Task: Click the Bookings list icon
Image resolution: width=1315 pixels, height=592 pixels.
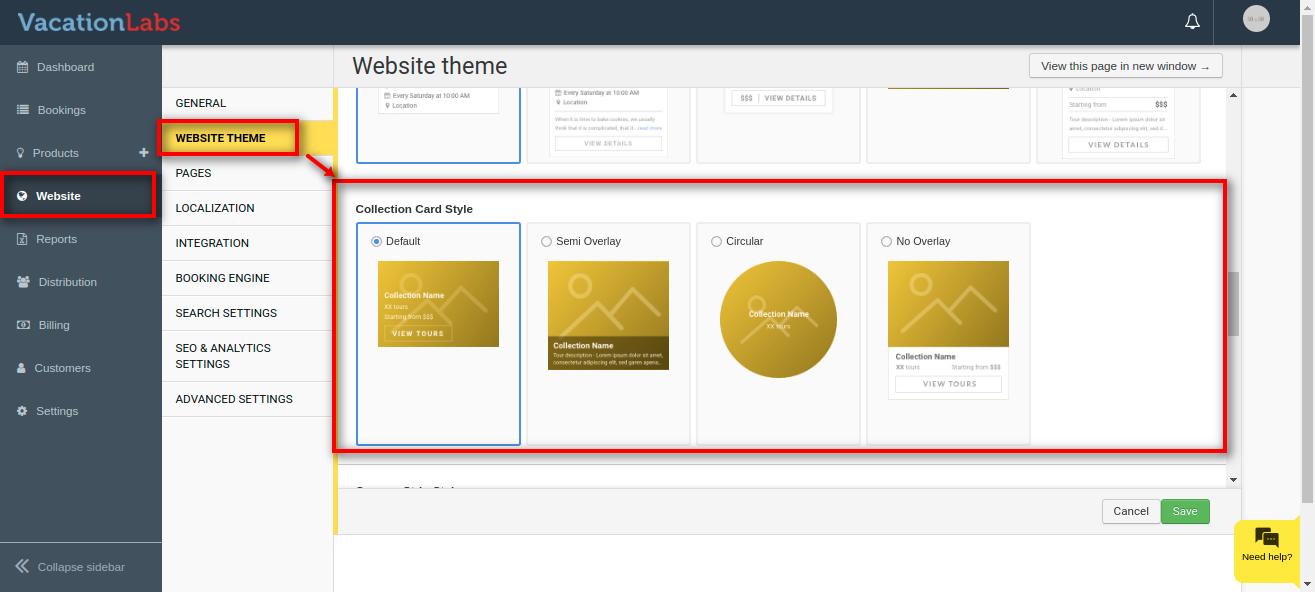Action: [22, 110]
